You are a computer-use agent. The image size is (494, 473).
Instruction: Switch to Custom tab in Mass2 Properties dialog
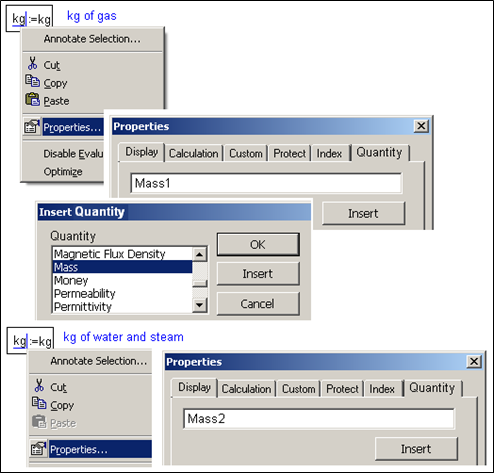[298, 389]
